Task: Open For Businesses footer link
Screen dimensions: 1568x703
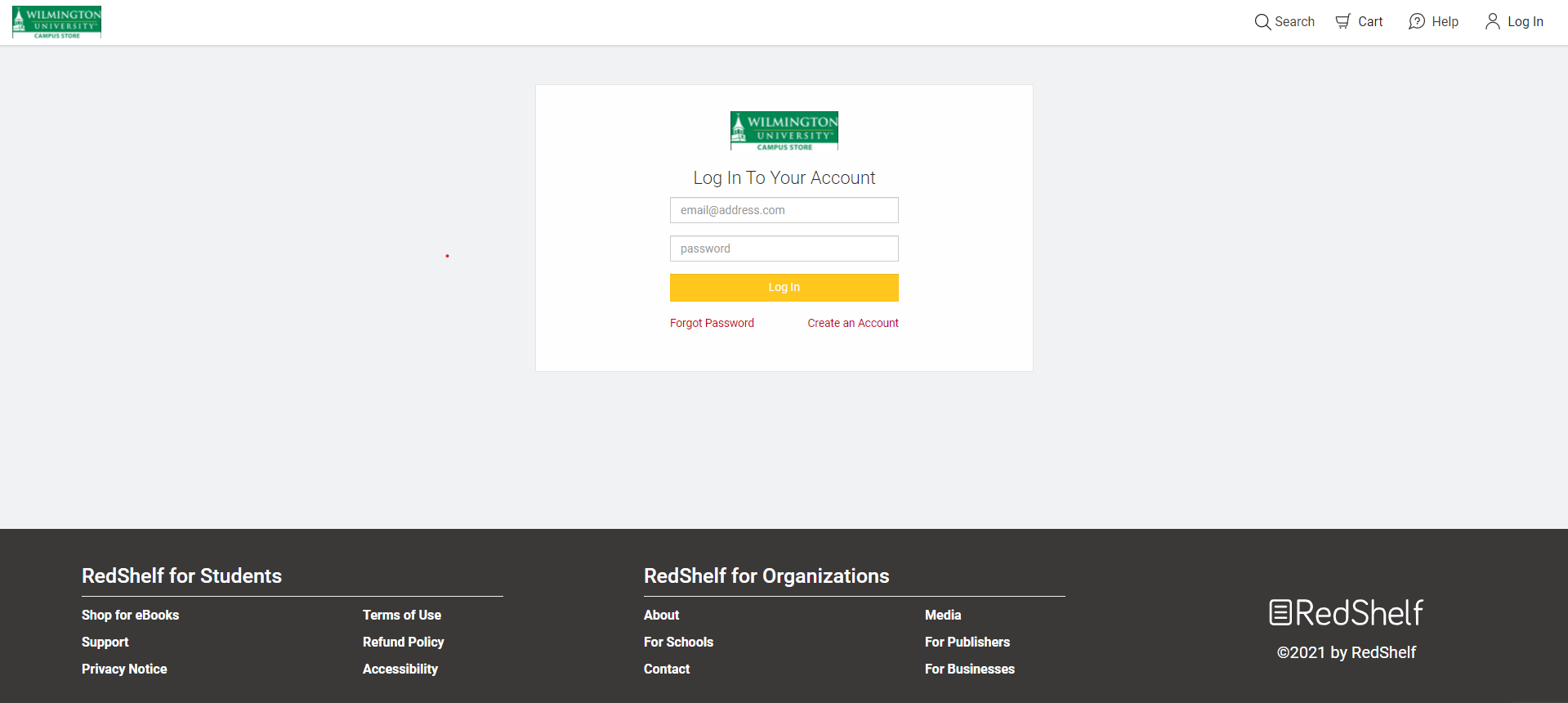Action: tap(970, 669)
